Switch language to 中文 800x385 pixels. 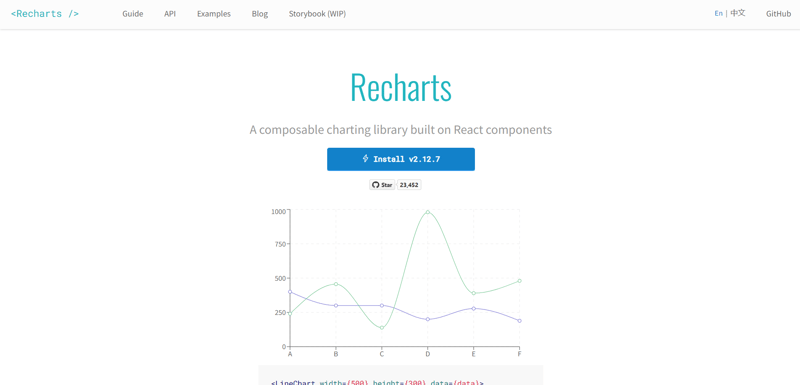point(738,13)
